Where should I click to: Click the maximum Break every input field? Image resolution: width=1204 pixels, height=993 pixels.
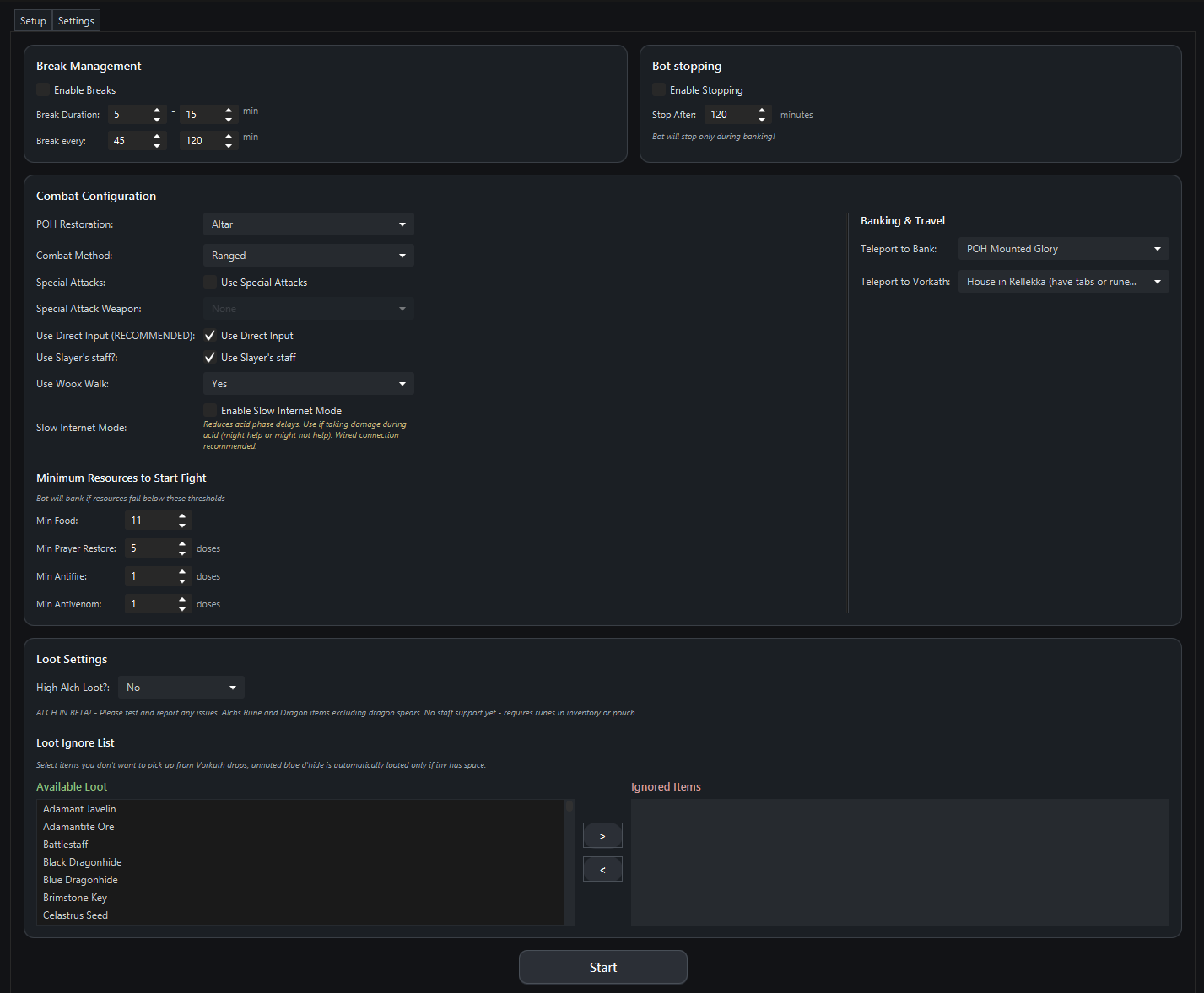click(x=200, y=141)
